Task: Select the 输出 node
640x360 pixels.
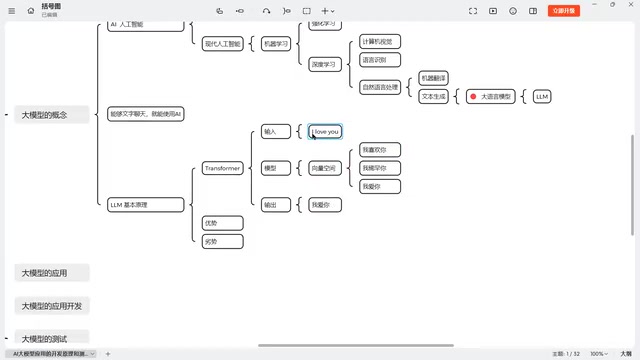Action: point(276,205)
